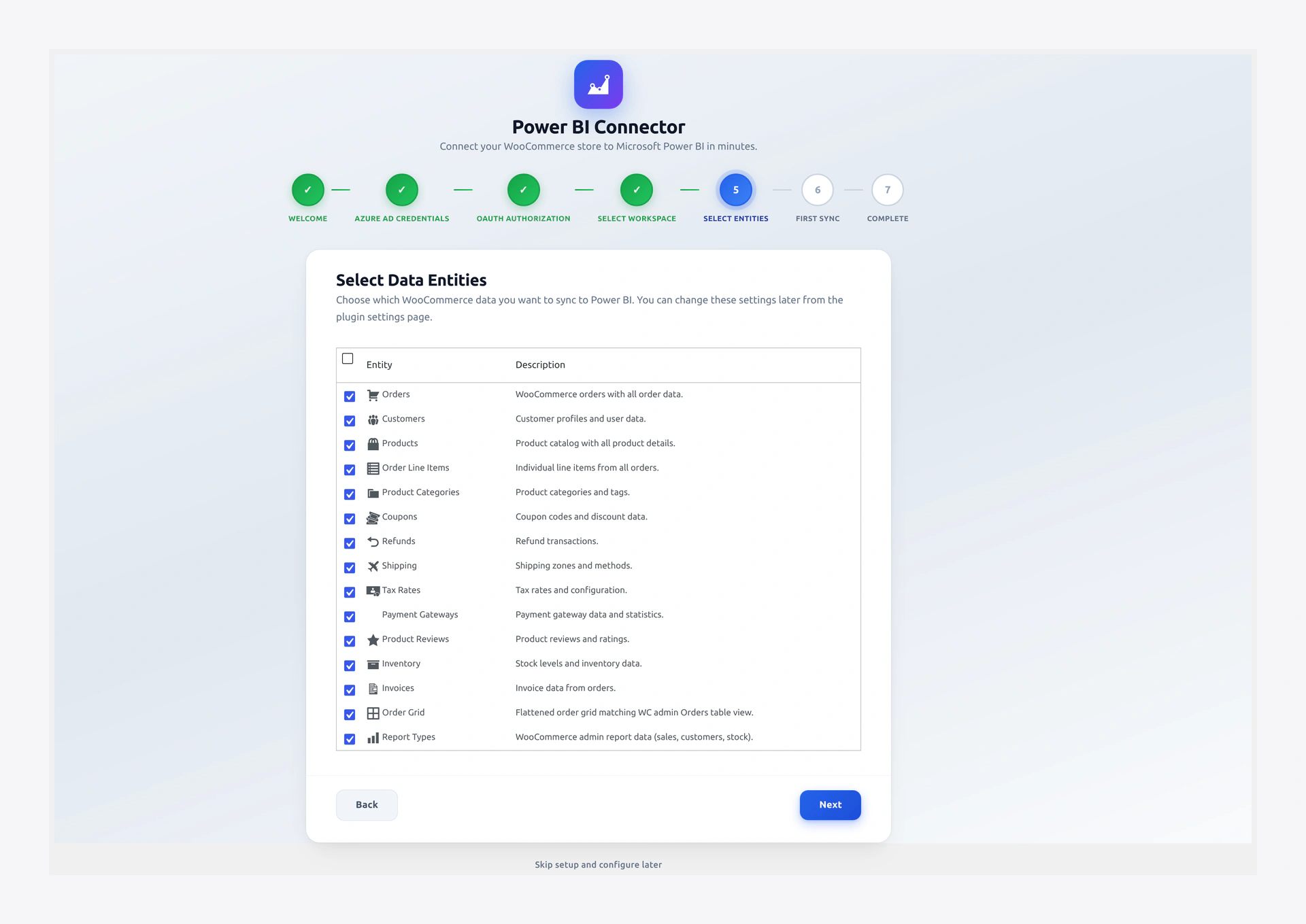The image size is (1306, 924).
Task: Click the Order Line Items list icon
Action: pyautogui.click(x=373, y=468)
